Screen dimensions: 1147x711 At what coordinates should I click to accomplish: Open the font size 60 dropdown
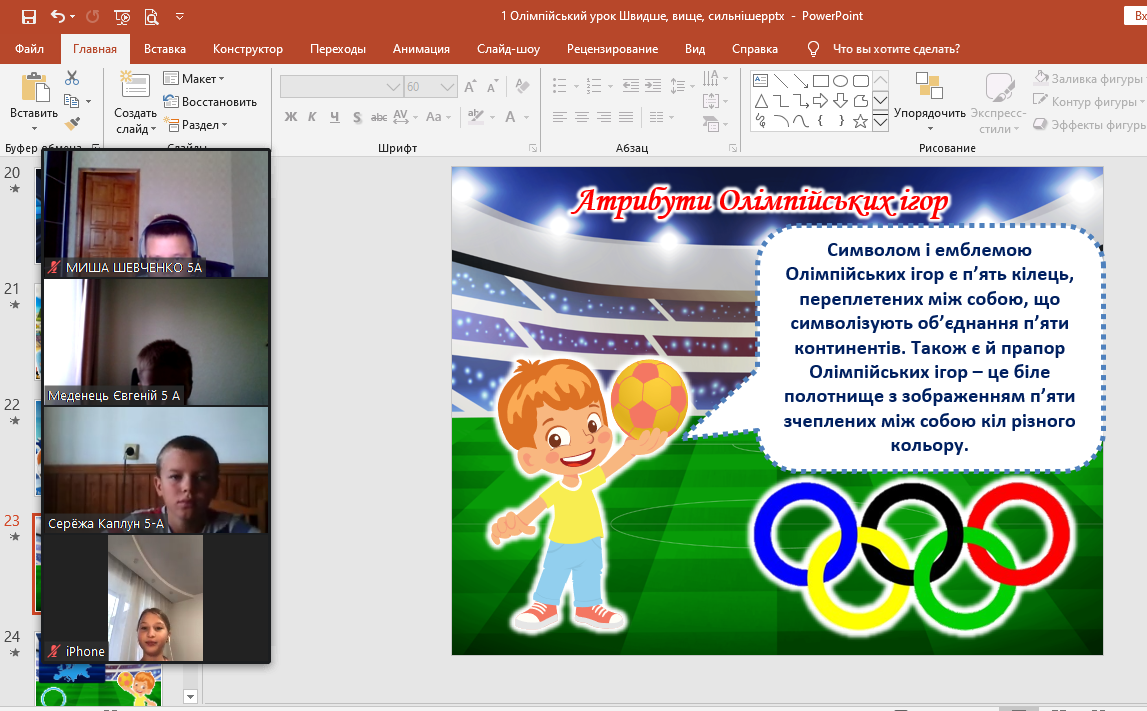coord(448,87)
